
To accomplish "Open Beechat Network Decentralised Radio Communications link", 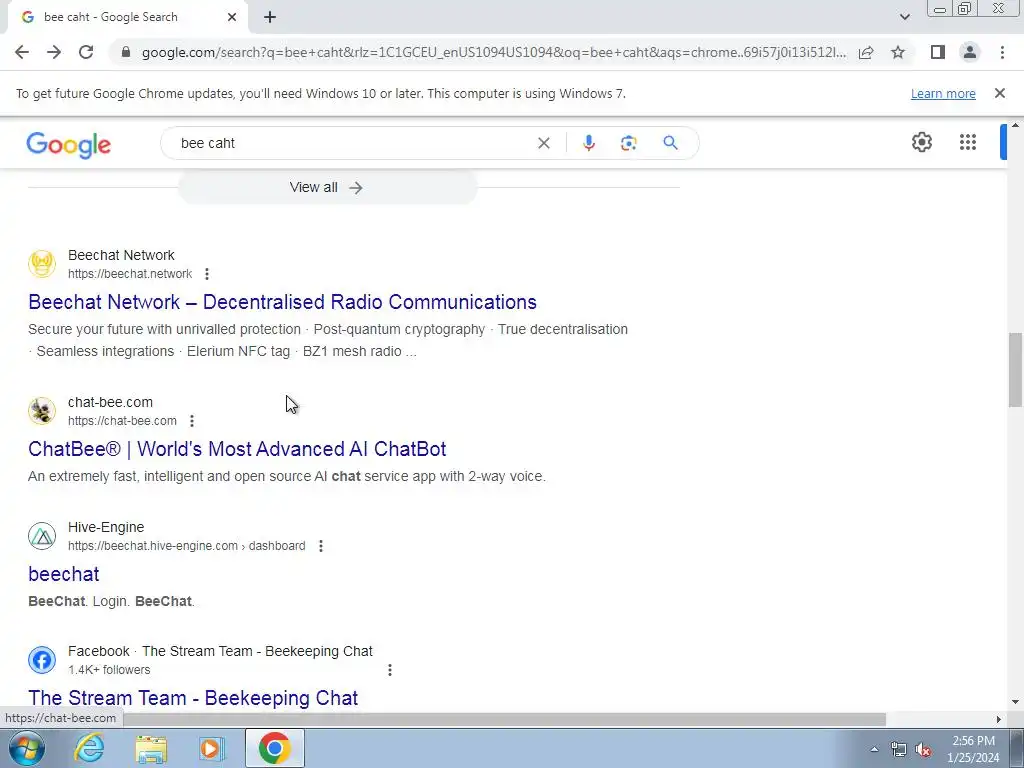I will (x=282, y=302).
